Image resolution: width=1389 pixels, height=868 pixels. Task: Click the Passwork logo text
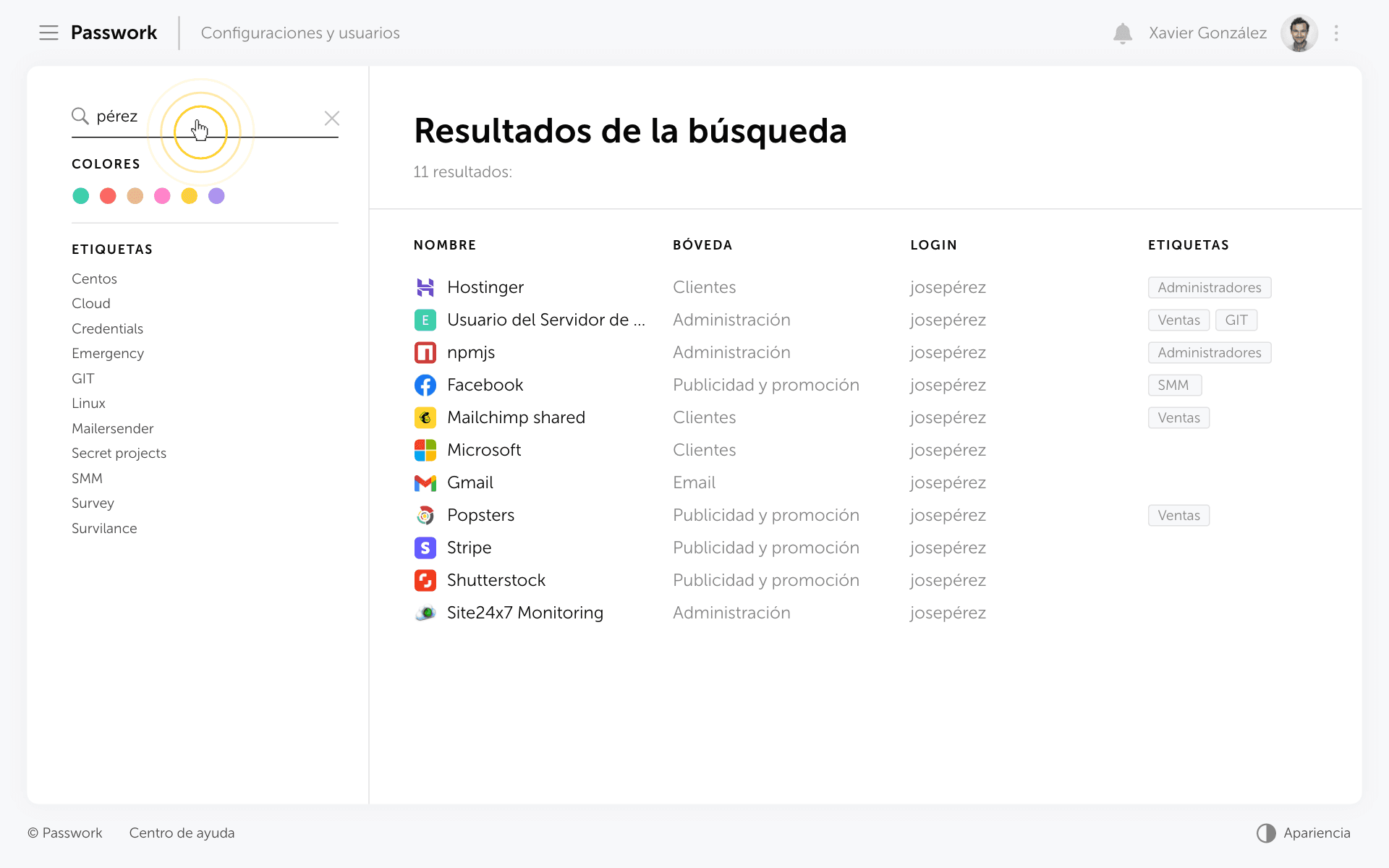coord(114,33)
